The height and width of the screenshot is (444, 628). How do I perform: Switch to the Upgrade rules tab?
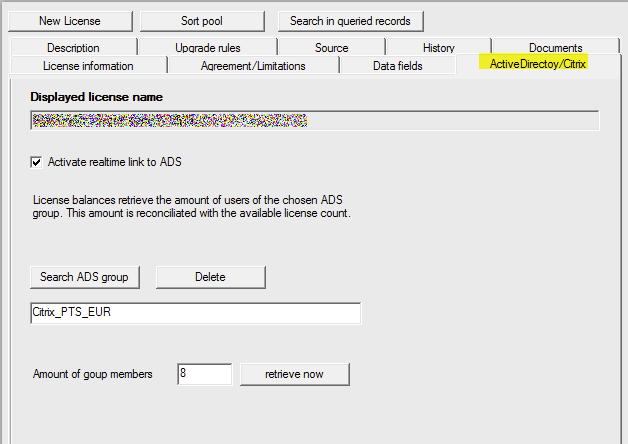point(207,48)
